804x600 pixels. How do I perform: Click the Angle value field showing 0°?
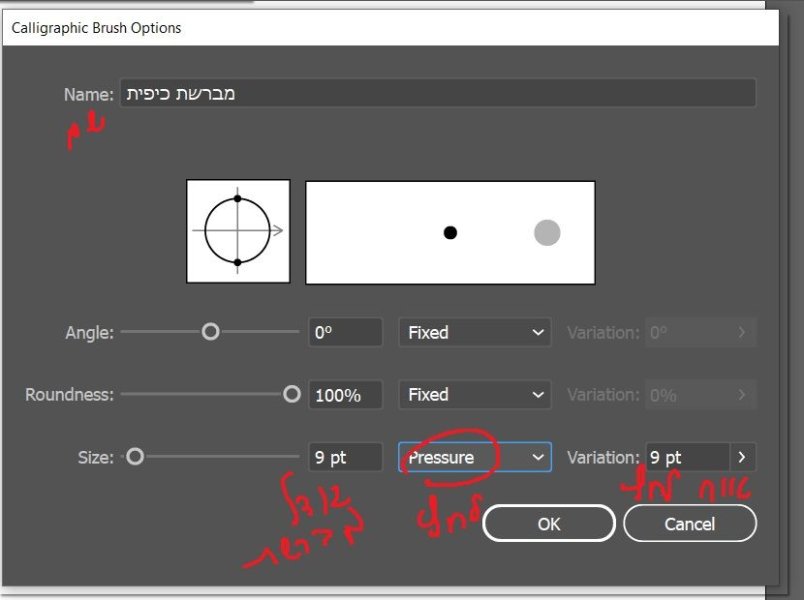[345, 333]
